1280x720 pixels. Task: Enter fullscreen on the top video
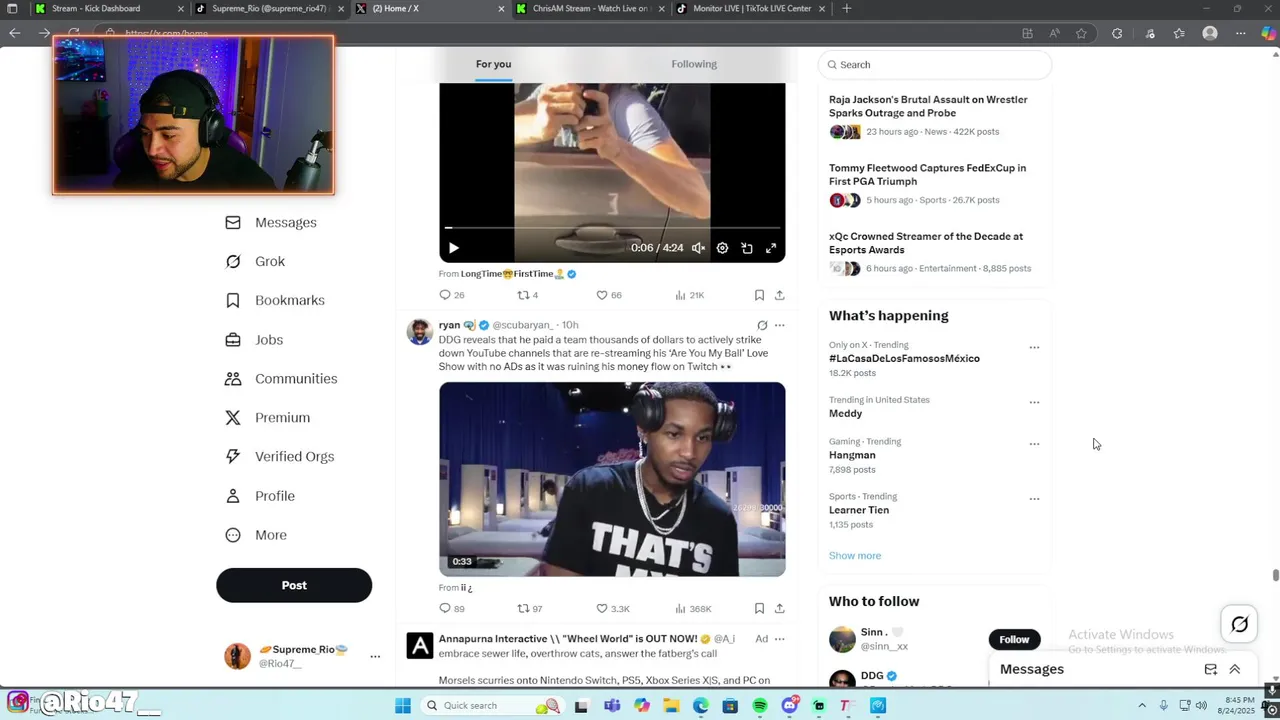[771, 248]
